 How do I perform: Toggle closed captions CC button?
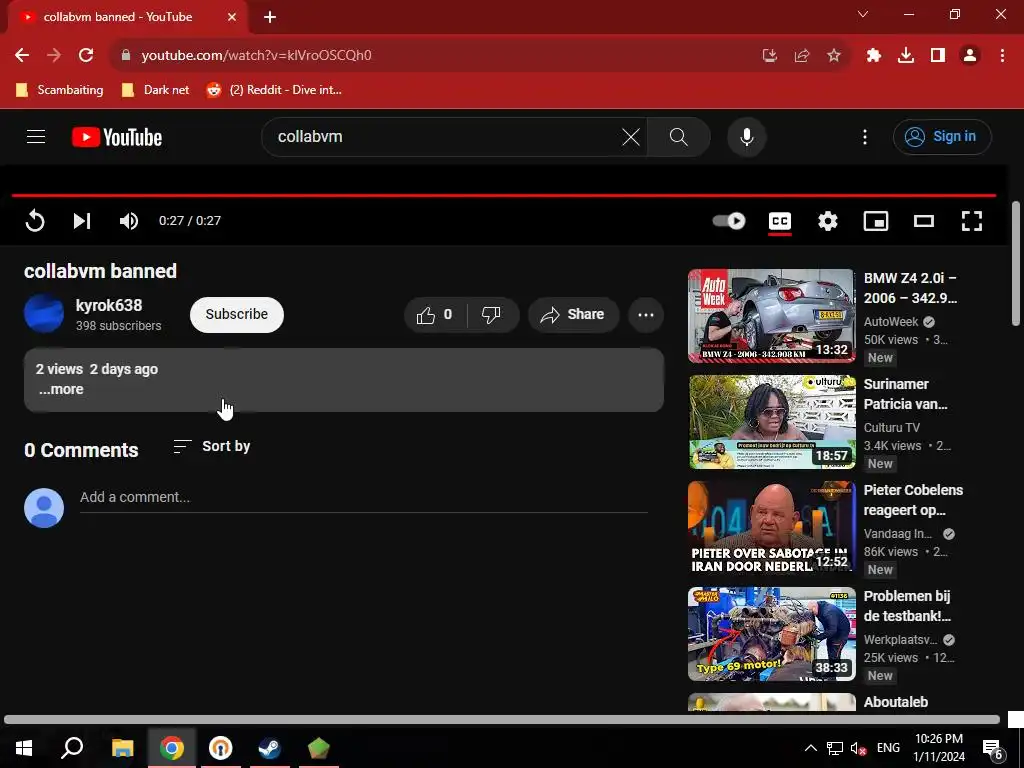780,221
